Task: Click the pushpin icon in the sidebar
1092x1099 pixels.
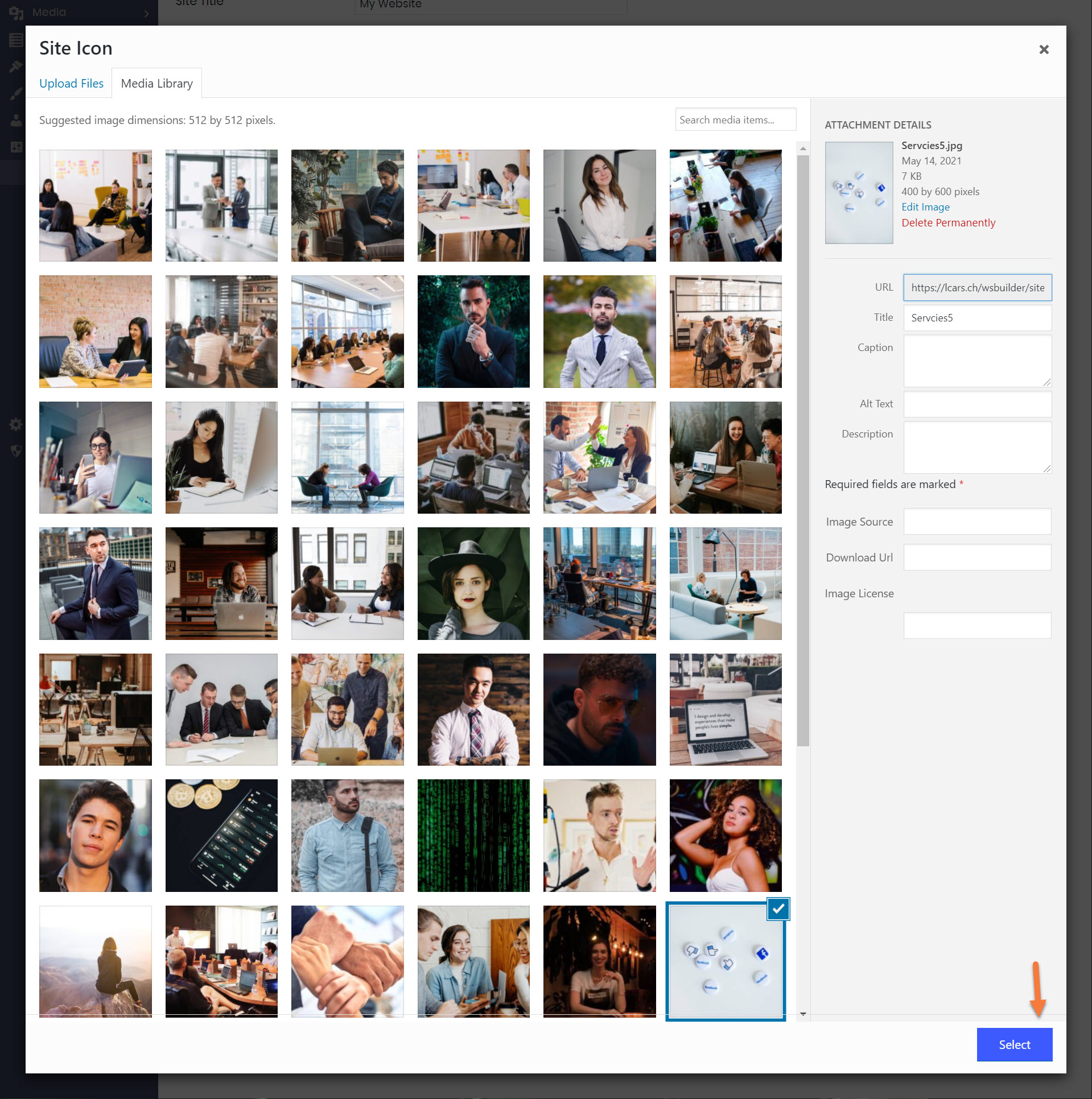Action: coord(16,67)
